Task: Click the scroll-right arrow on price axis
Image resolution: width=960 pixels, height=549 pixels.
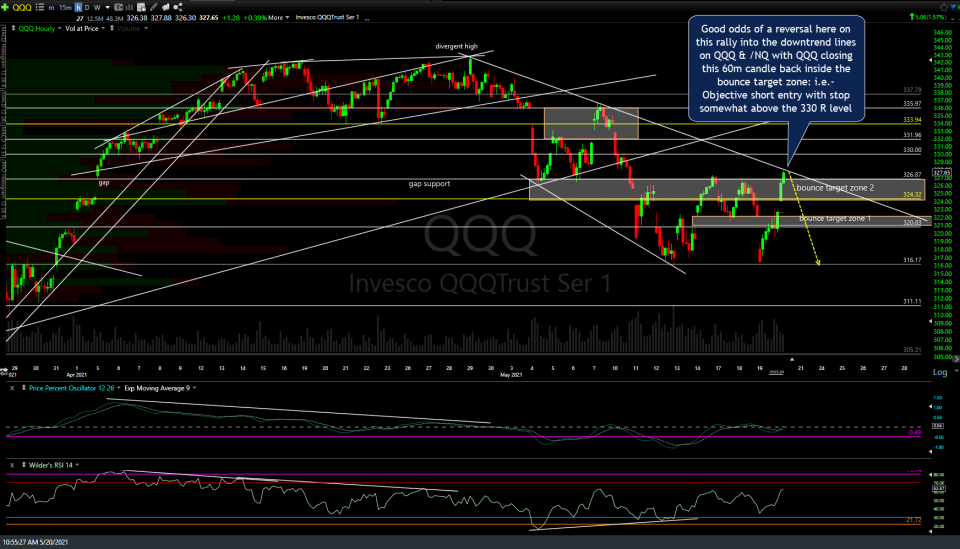Action: (x=956, y=359)
